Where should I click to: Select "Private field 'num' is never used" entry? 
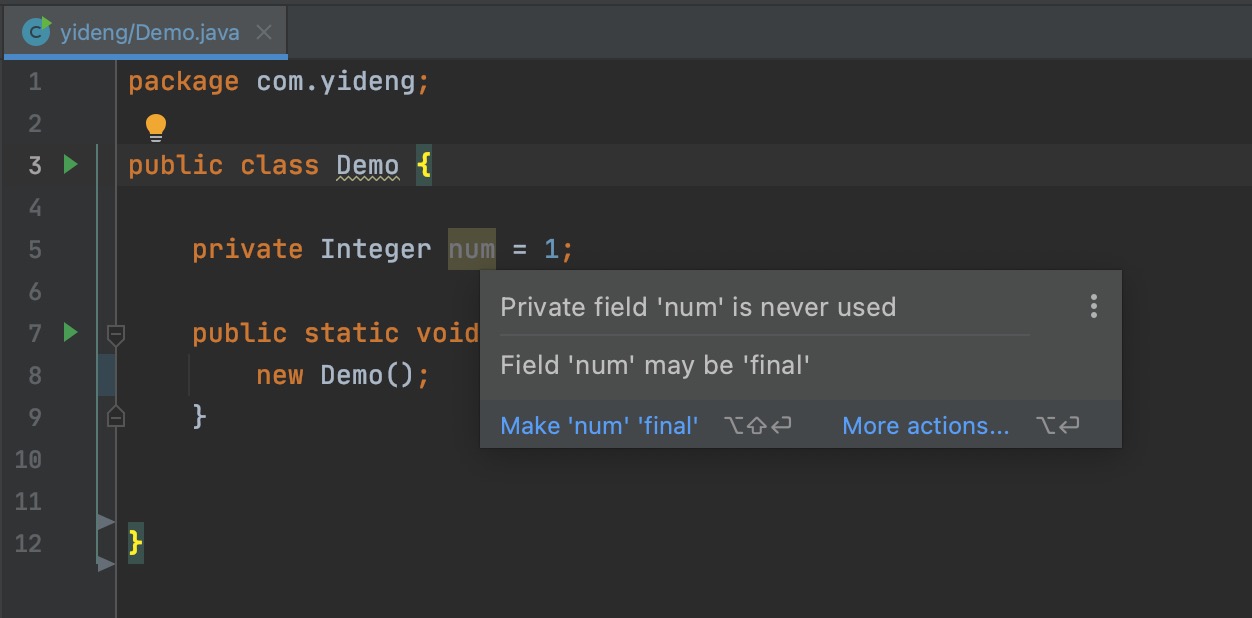[x=697, y=307]
